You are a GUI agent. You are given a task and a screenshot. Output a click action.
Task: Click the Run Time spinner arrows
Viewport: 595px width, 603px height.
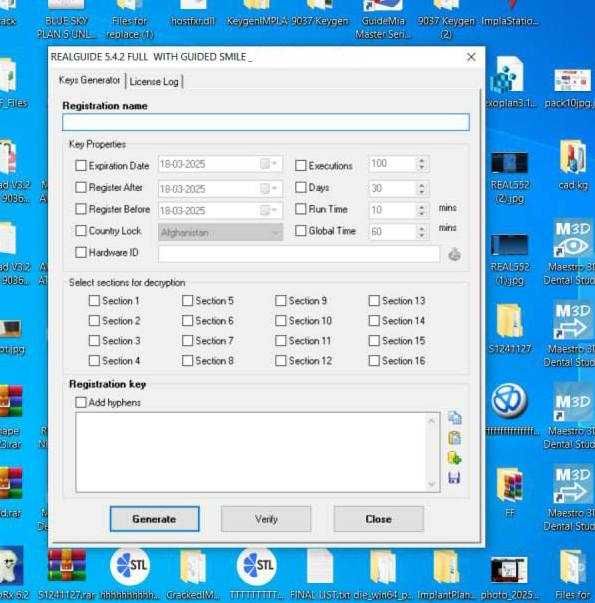[x=422, y=210]
